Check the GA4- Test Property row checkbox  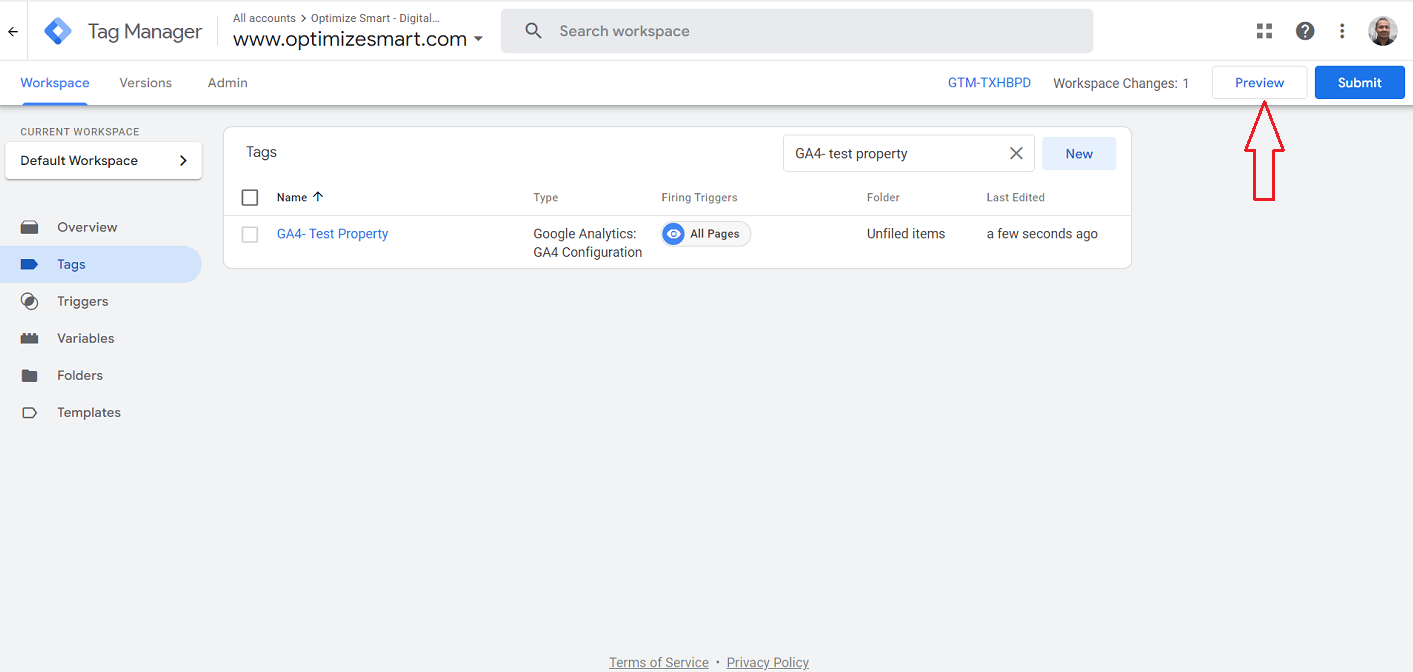pos(250,234)
